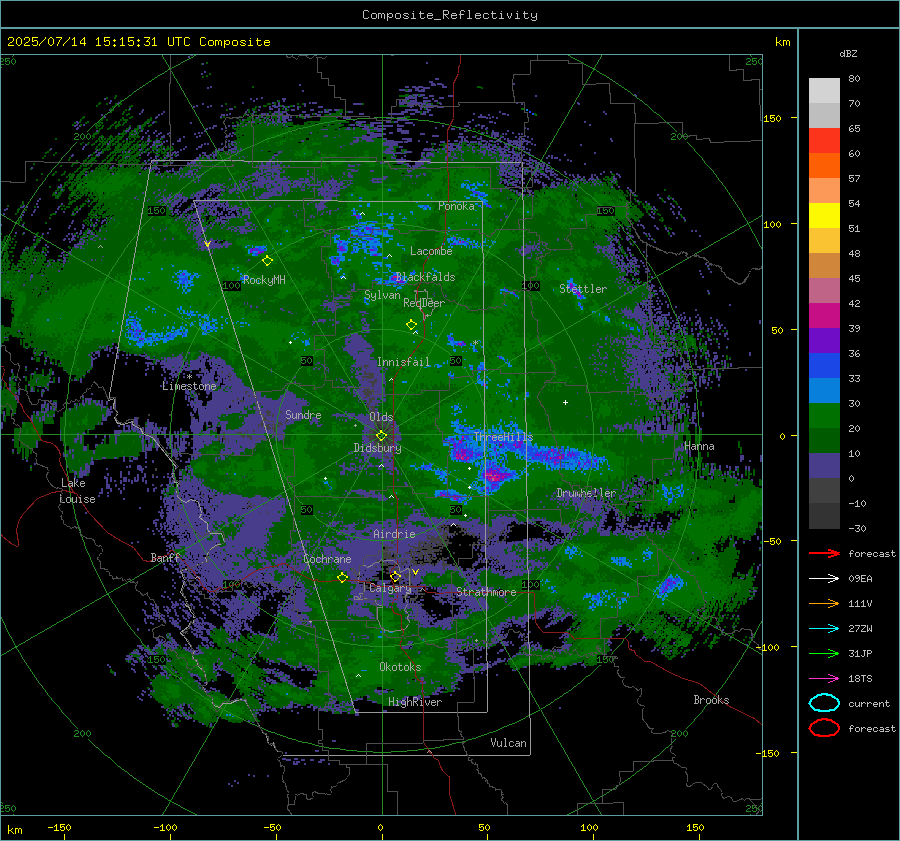Click the Hanna city label
900x841 pixels.
click(x=699, y=446)
